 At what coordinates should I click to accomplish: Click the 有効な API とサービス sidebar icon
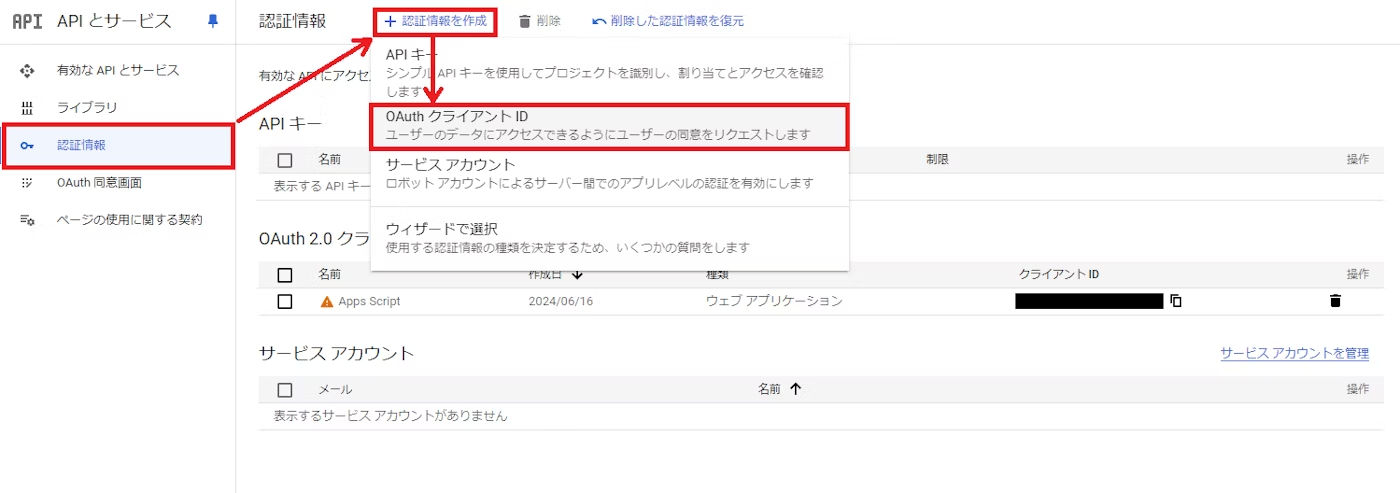[27, 70]
